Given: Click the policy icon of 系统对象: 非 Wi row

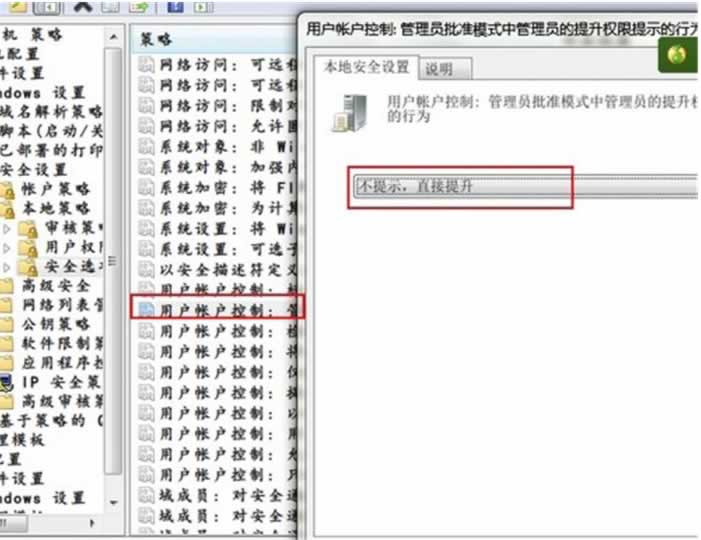Looking at the screenshot, I should pyautogui.click(x=146, y=147).
